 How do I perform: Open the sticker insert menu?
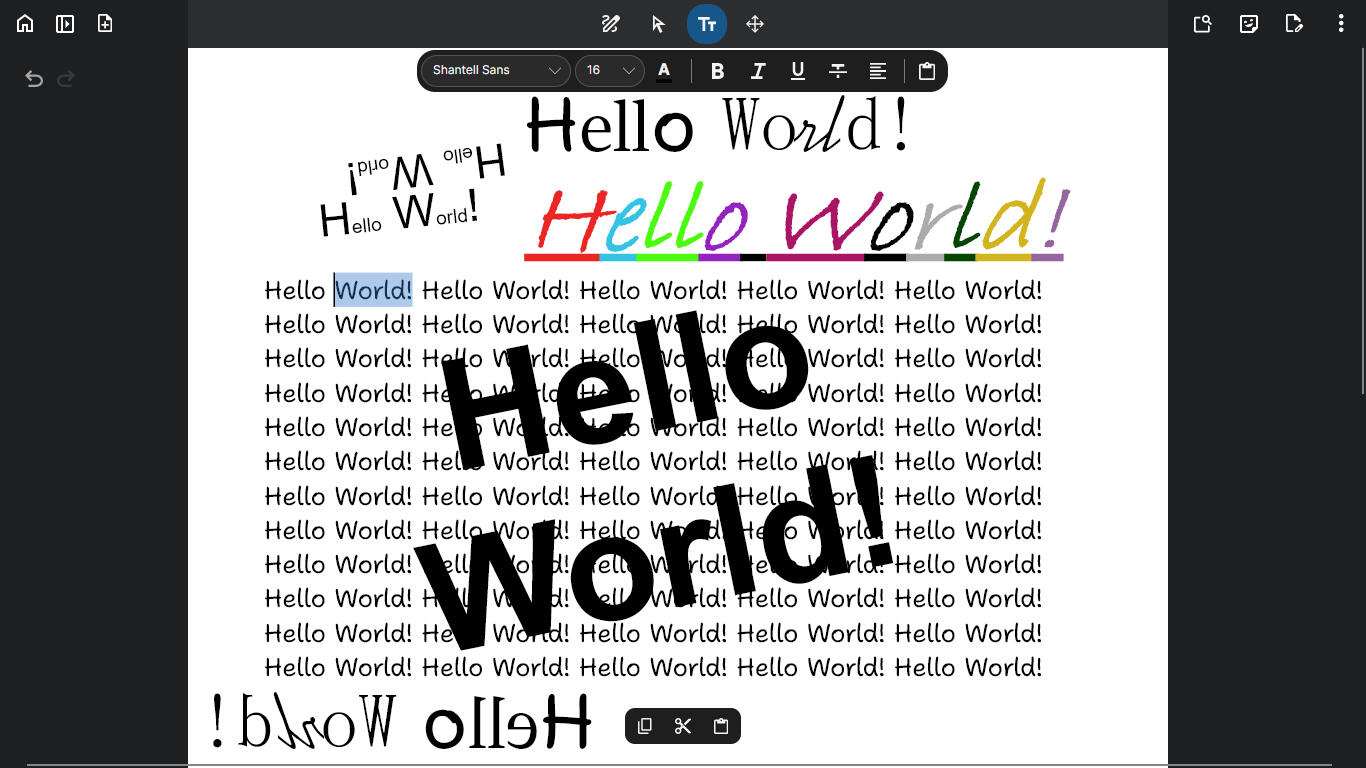point(1249,24)
